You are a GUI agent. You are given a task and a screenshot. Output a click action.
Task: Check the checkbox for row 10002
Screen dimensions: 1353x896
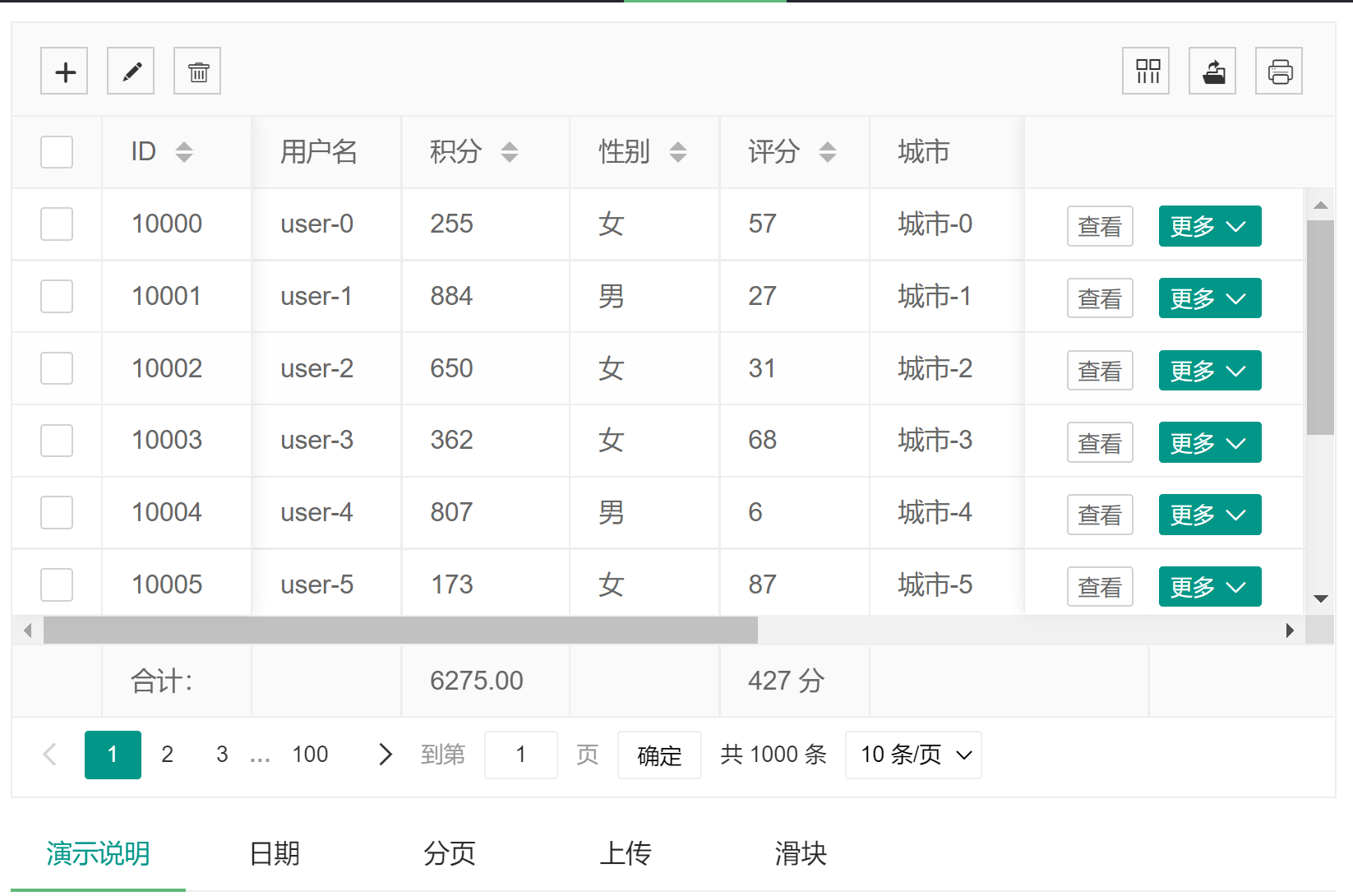click(x=56, y=368)
